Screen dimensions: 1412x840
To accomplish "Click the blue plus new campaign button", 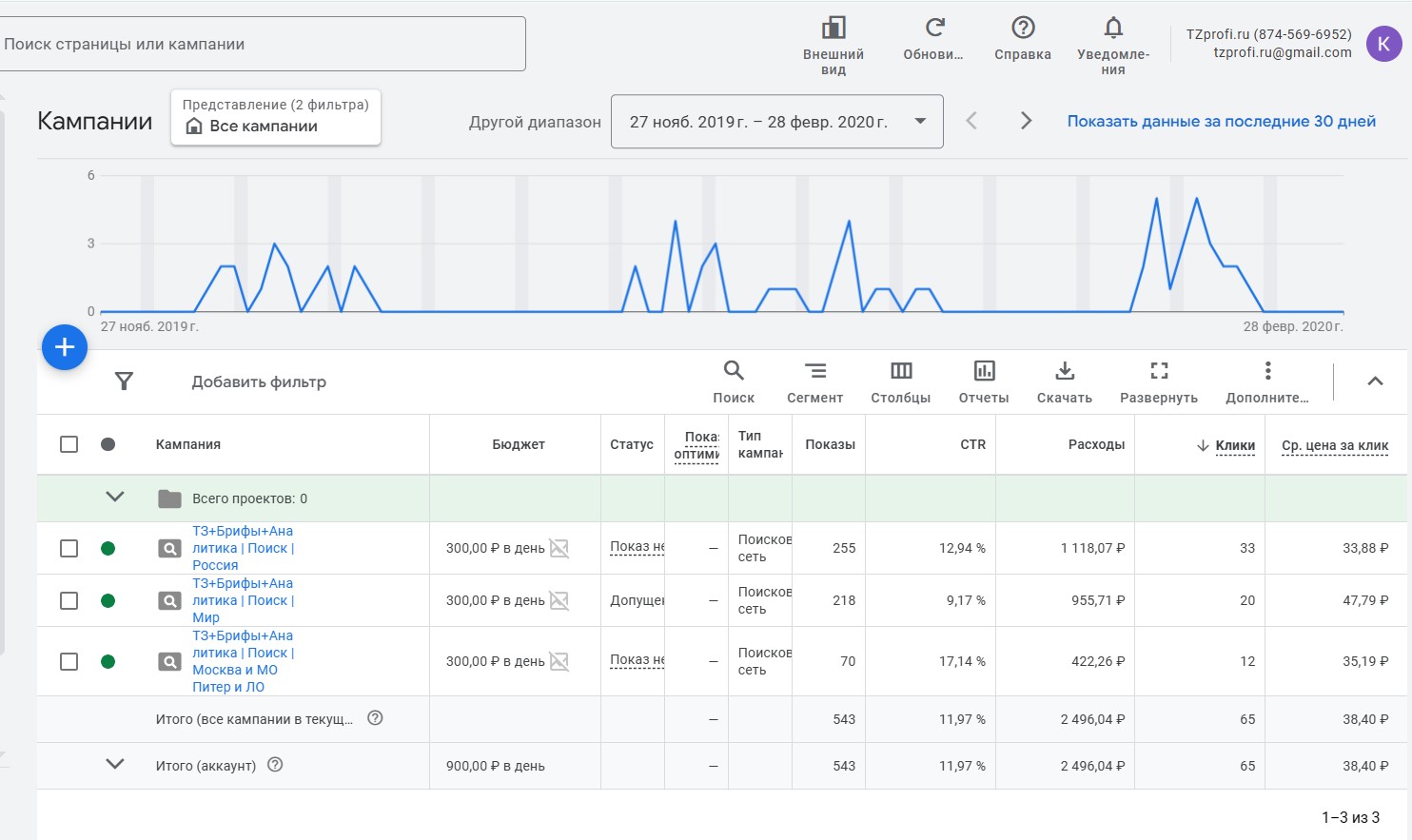I will pyautogui.click(x=65, y=347).
